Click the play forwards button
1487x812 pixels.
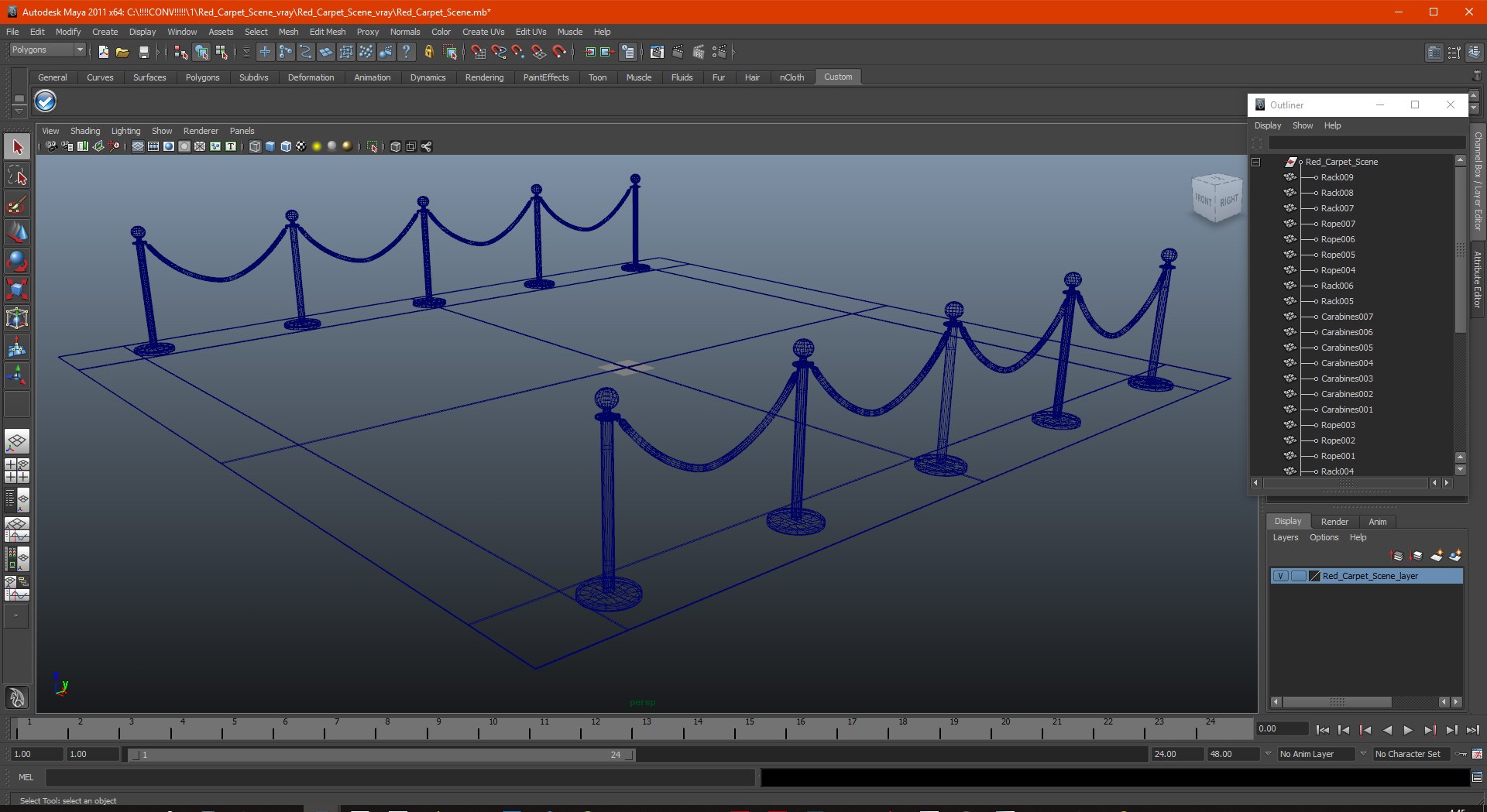point(1408,729)
